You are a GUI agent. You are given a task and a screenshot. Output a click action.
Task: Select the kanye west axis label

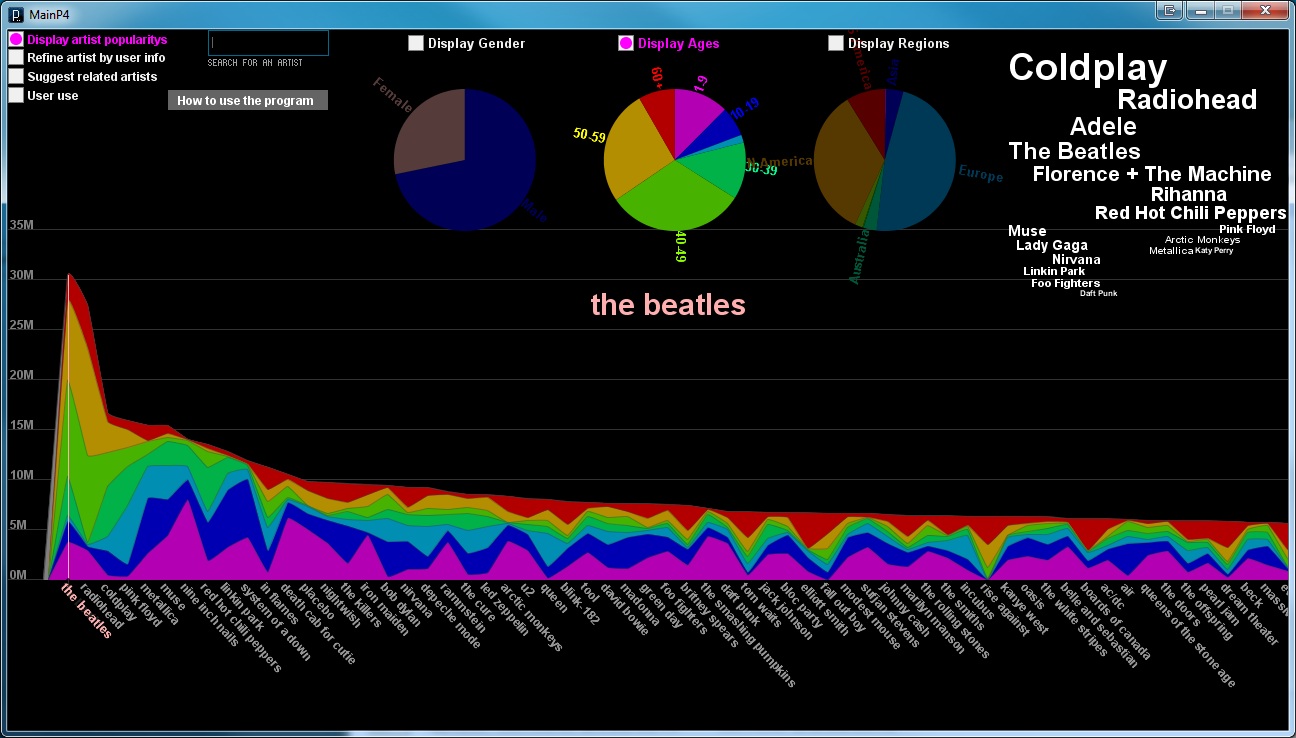pyautogui.click(x=1025, y=609)
